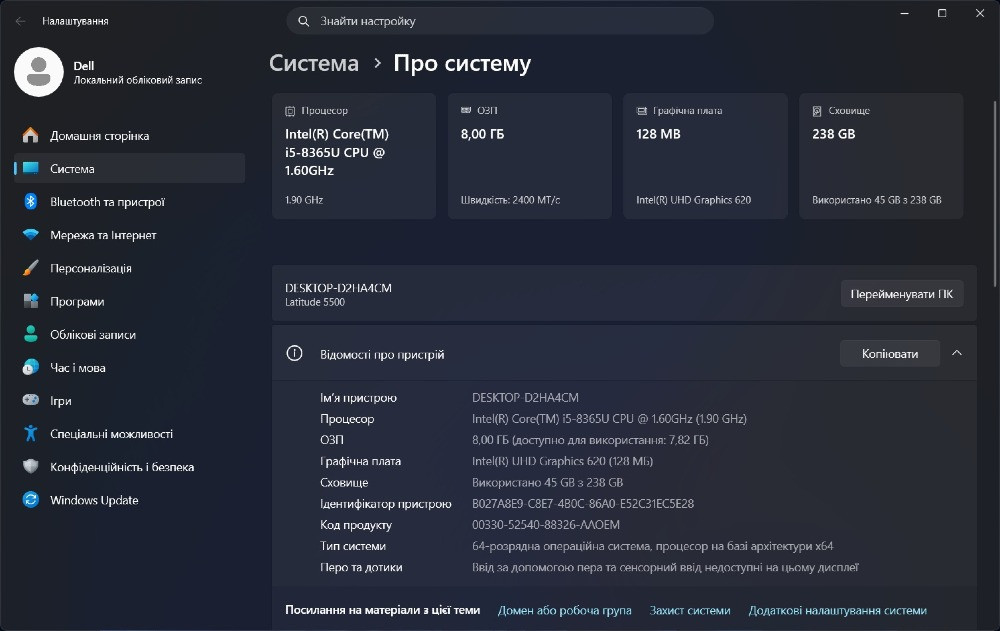1000x631 pixels.
Task: Click the Сховище drive icon on card
Action: pos(817,111)
